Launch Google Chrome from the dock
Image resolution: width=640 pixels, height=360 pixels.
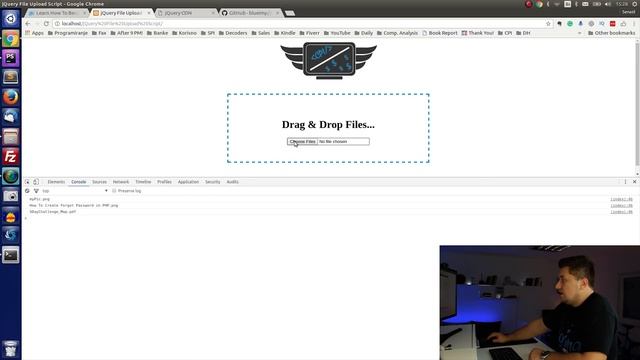click(11, 39)
